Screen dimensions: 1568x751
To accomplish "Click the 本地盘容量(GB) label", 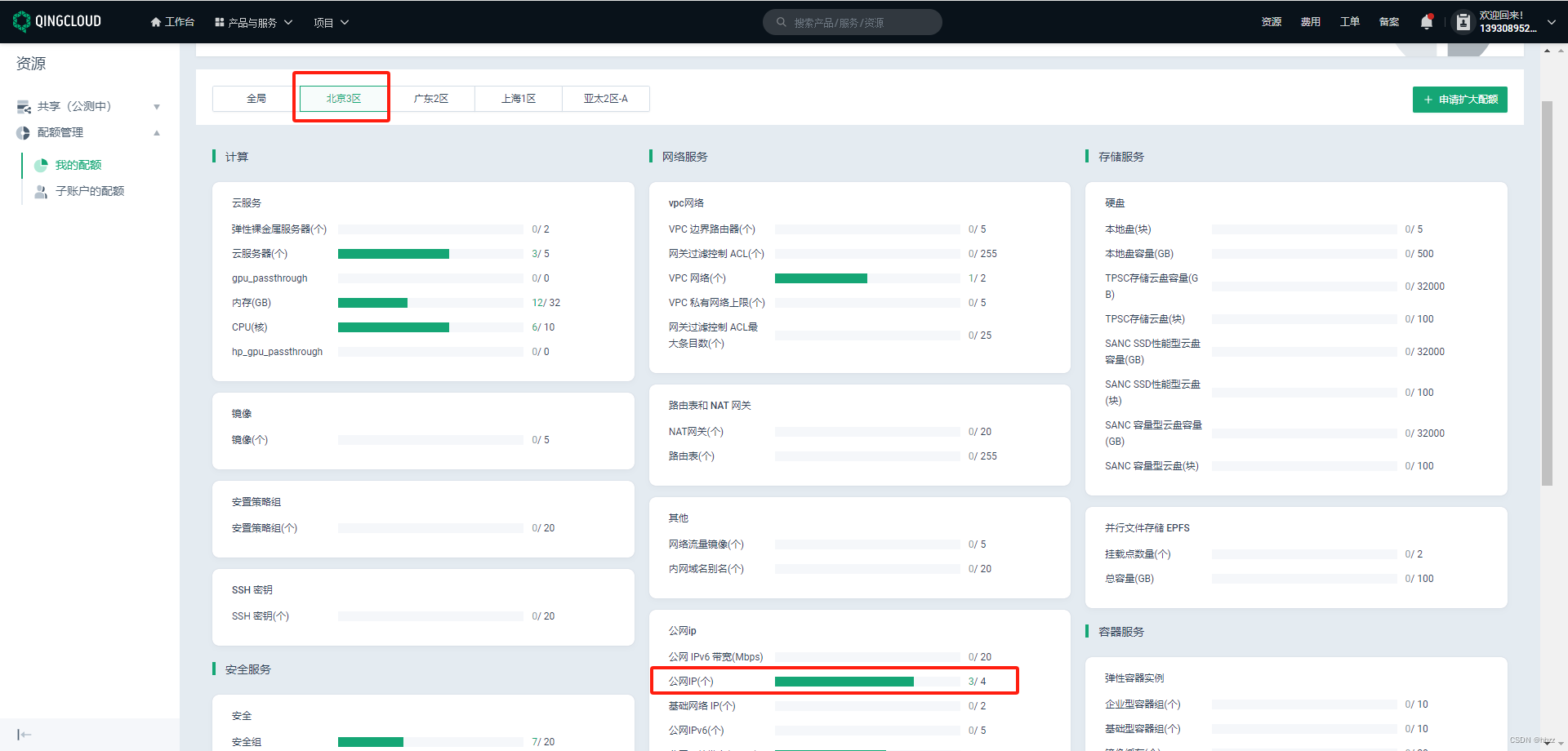I will tap(1139, 254).
